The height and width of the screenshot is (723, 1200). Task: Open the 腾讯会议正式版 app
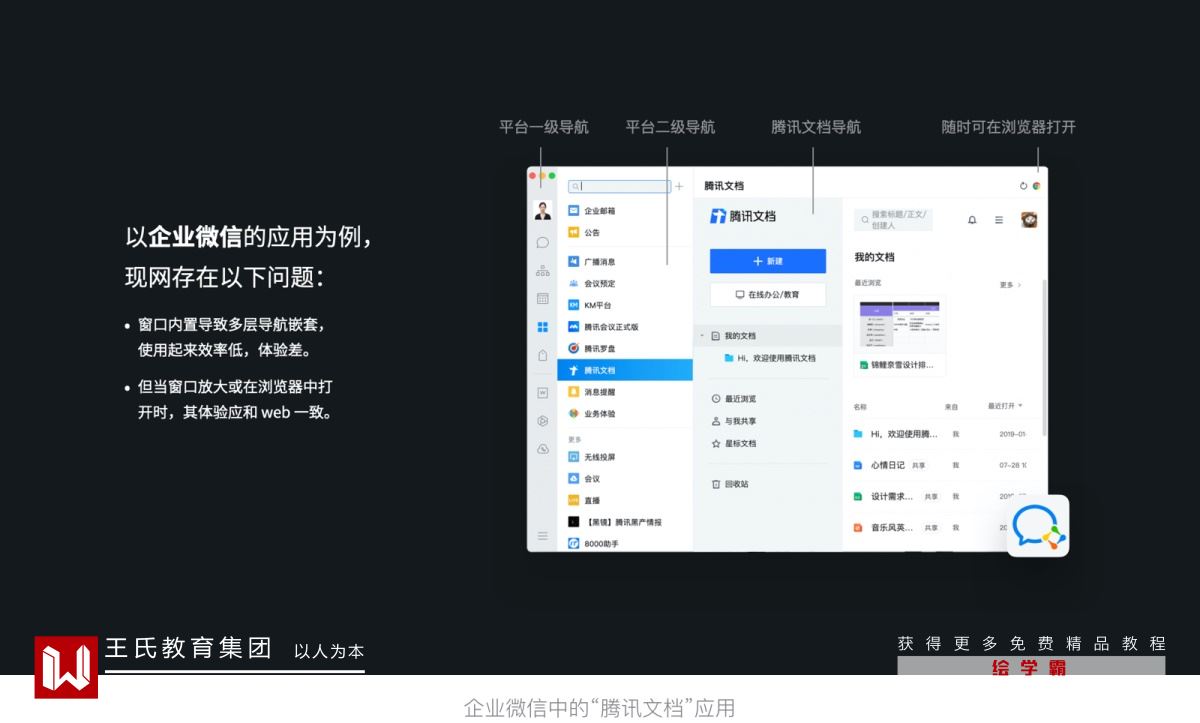point(625,327)
